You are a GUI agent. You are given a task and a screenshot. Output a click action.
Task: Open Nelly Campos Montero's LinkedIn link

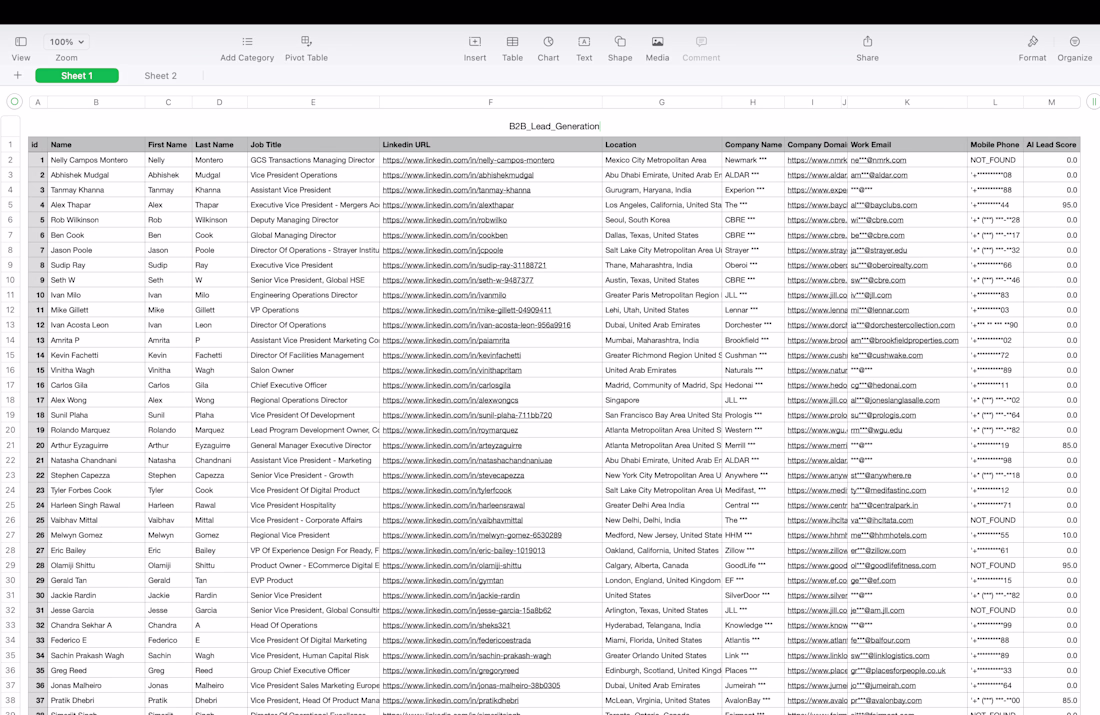pos(468,160)
